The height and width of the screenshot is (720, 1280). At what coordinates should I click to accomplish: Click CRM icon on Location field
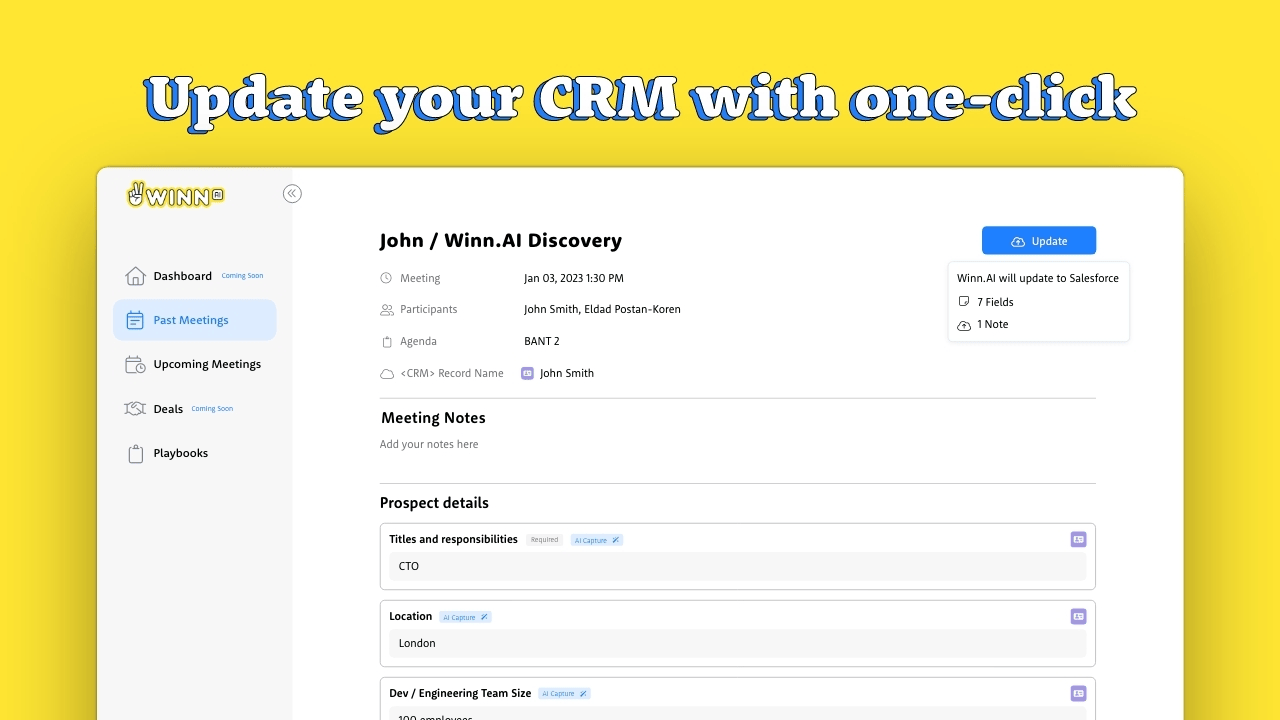[x=1078, y=617]
